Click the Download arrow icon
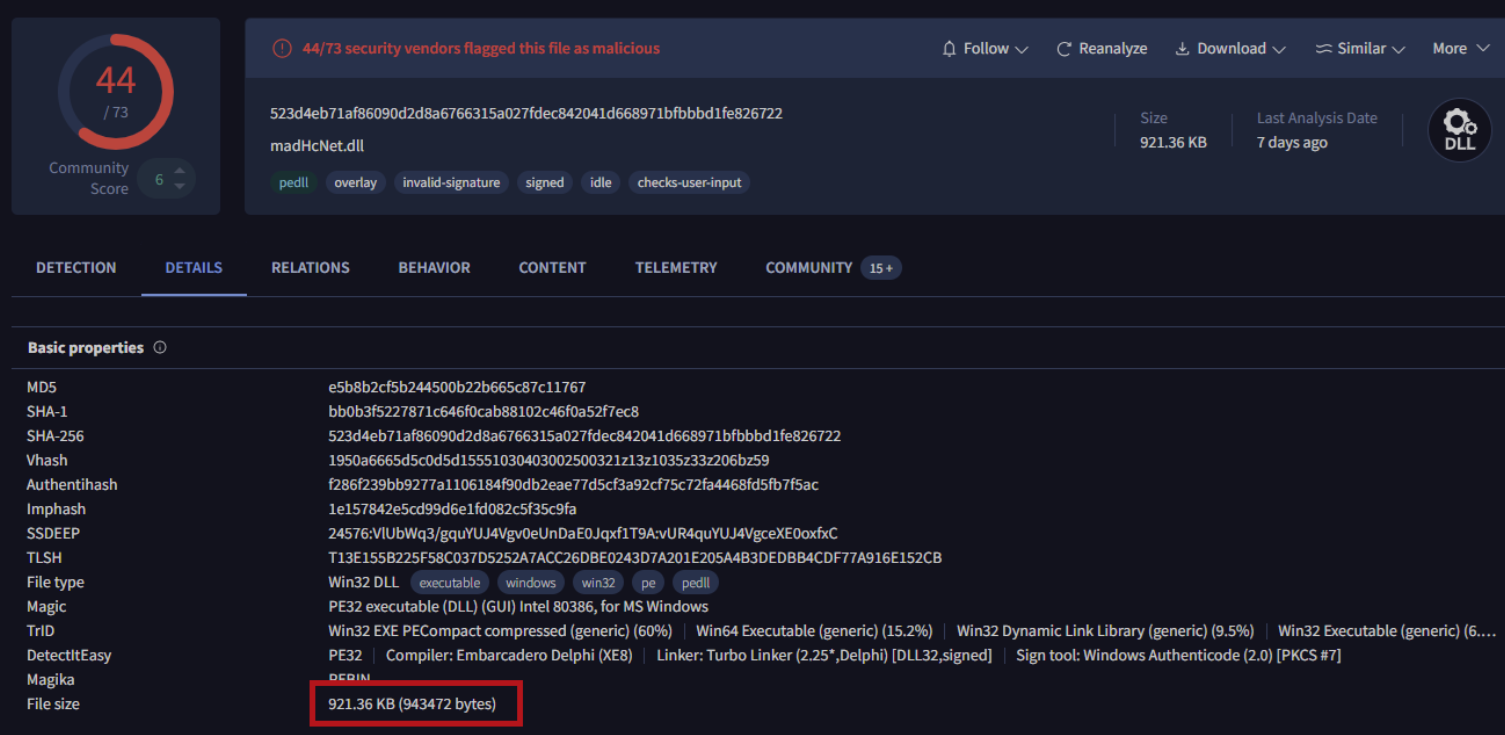Image resolution: width=1505 pixels, height=735 pixels. pyautogui.click(x=1182, y=49)
